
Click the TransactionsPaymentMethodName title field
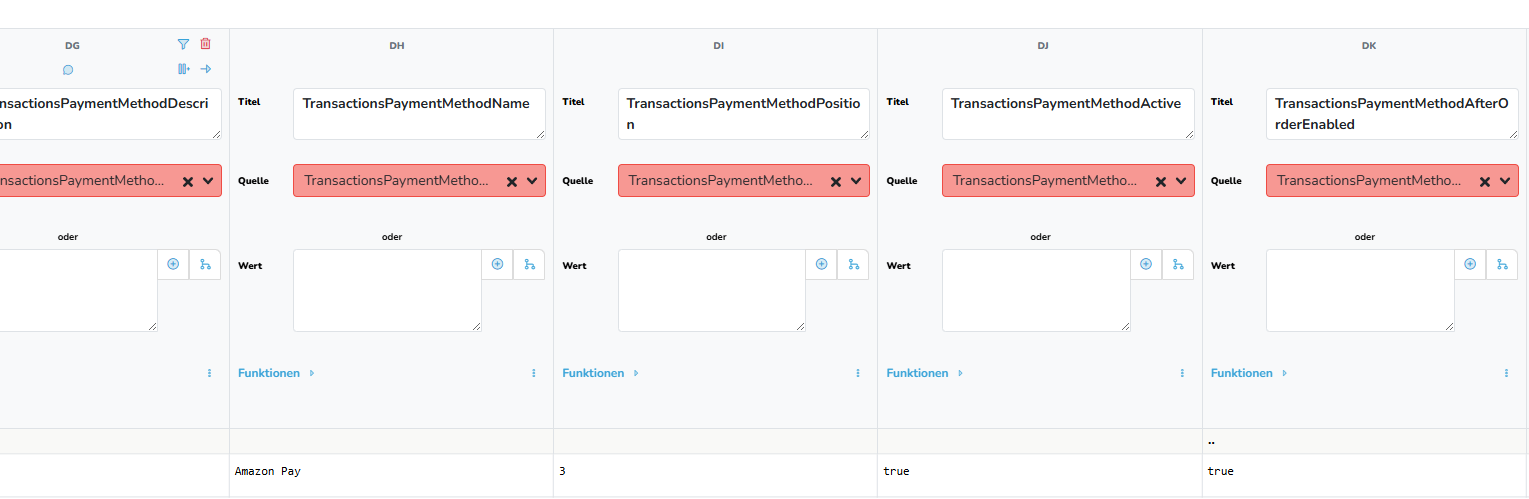click(x=419, y=114)
